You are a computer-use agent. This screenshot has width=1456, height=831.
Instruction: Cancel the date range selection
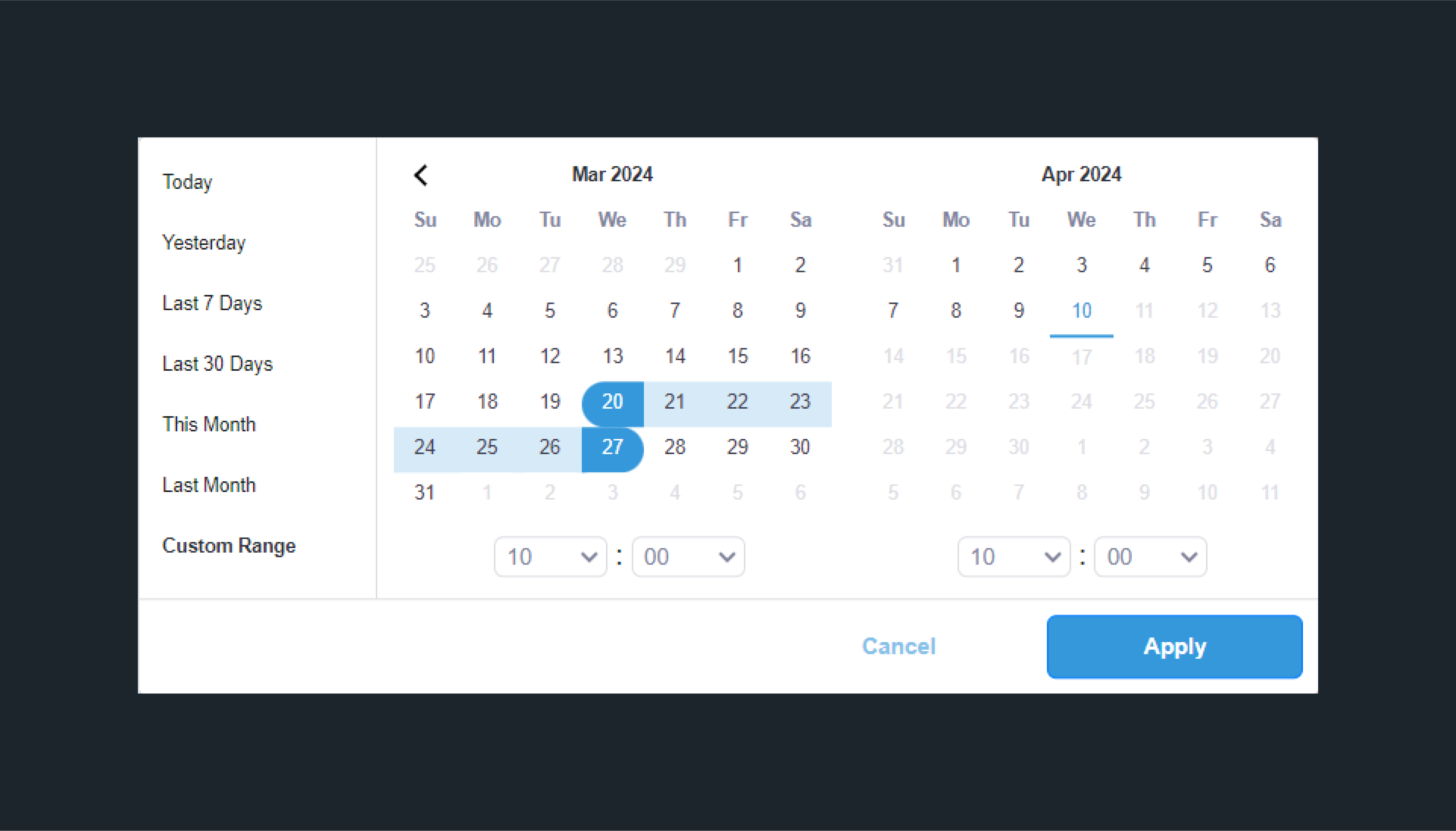pyautogui.click(x=899, y=647)
